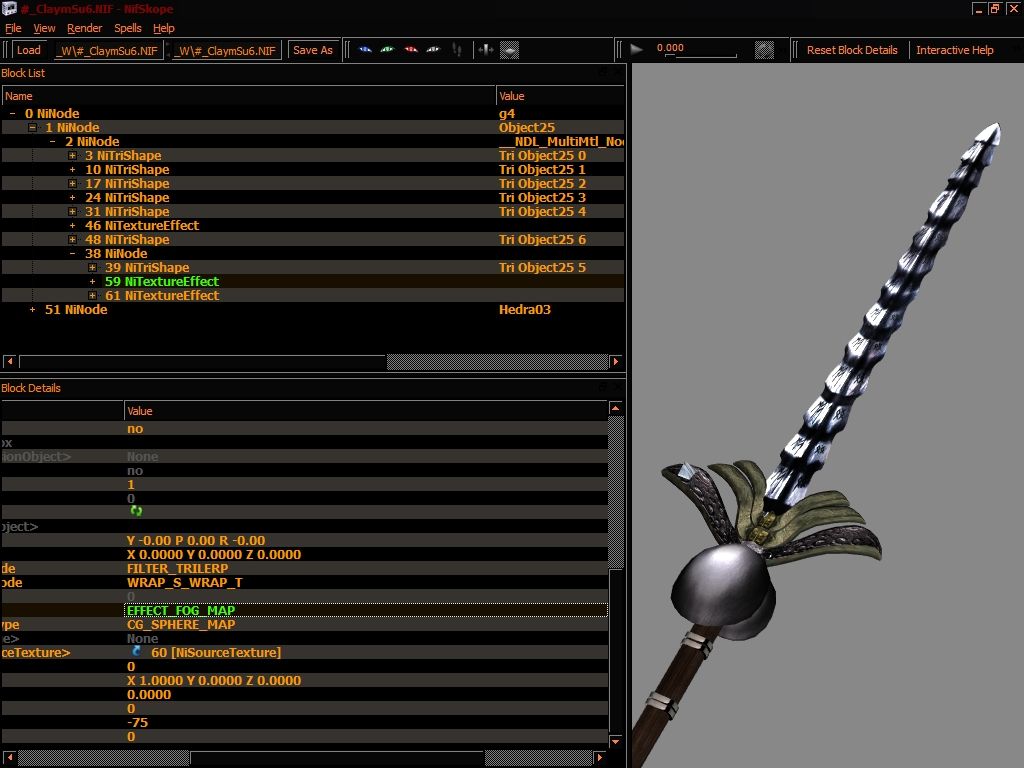The height and width of the screenshot is (768, 1024).
Task: Click the Value column header in Block Details
Action: (366, 411)
